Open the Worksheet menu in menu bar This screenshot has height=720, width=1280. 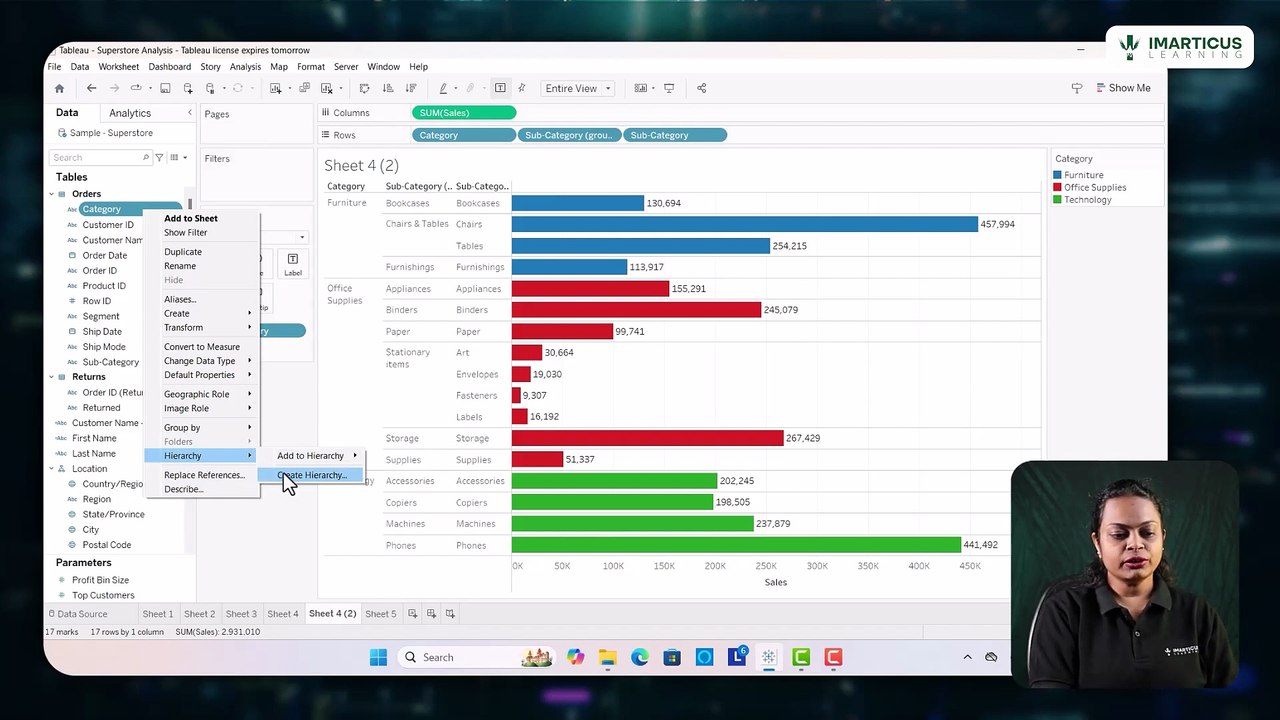[x=118, y=67]
